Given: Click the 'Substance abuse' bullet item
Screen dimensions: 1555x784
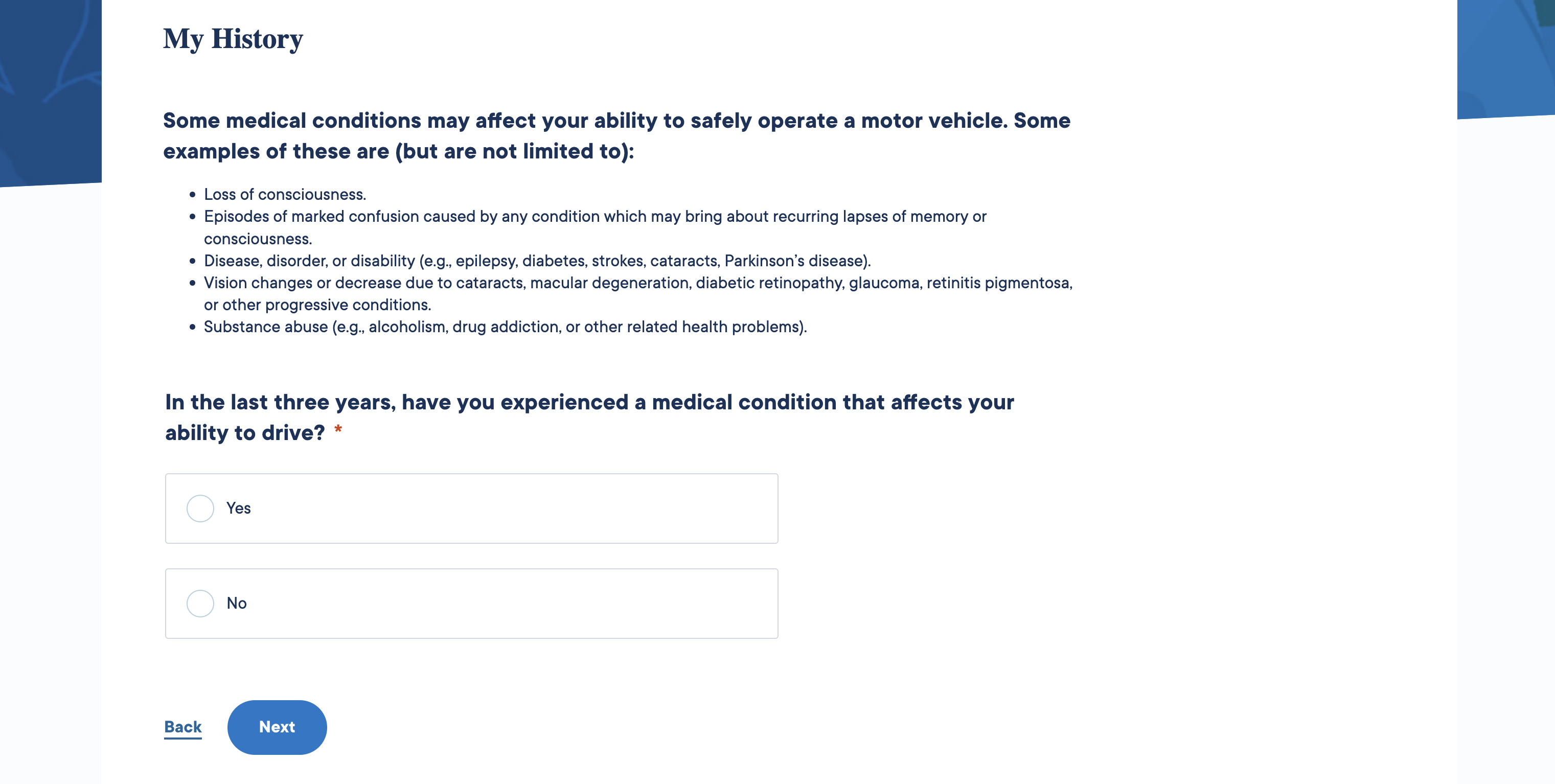Looking at the screenshot, I should click(505, 327).
